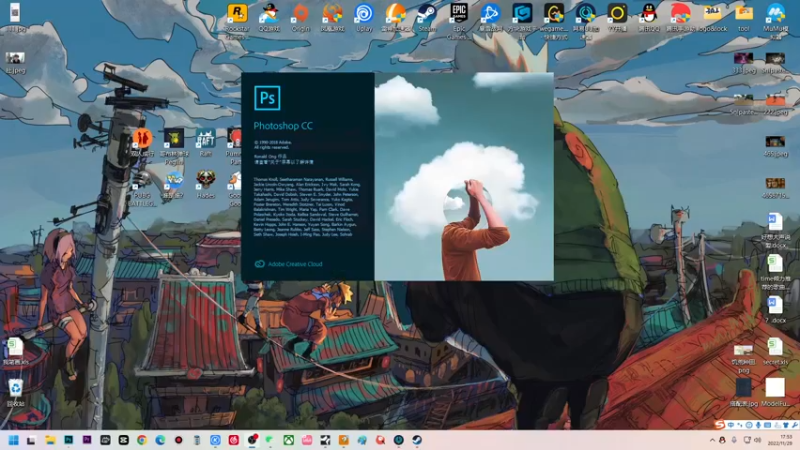Launch Steam from the desktop shortcut
800x450 pixels.
coord(427,17)
